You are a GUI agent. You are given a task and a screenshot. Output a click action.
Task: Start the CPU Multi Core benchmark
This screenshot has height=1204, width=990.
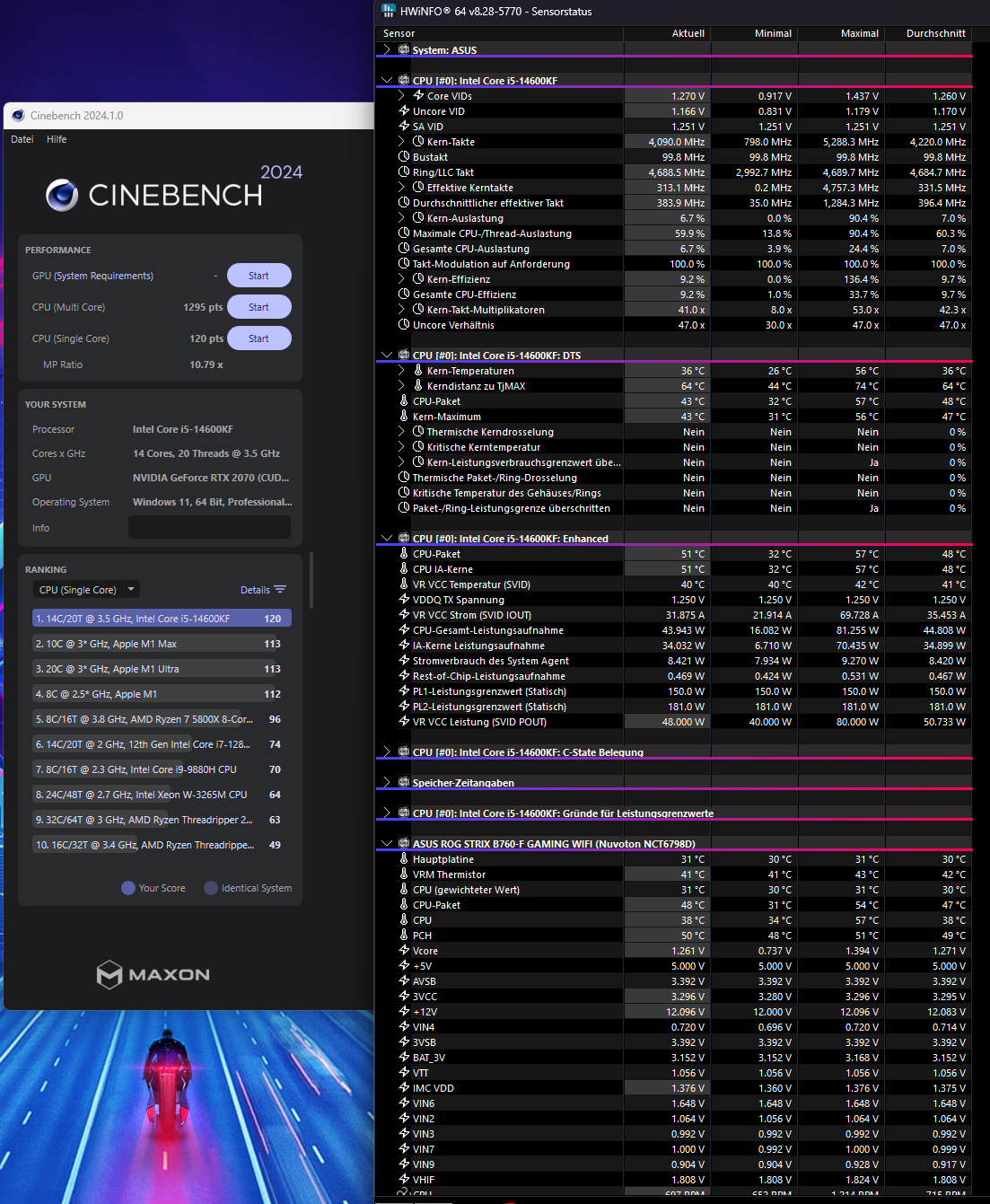pyautogui.click(x=258, y=307)
